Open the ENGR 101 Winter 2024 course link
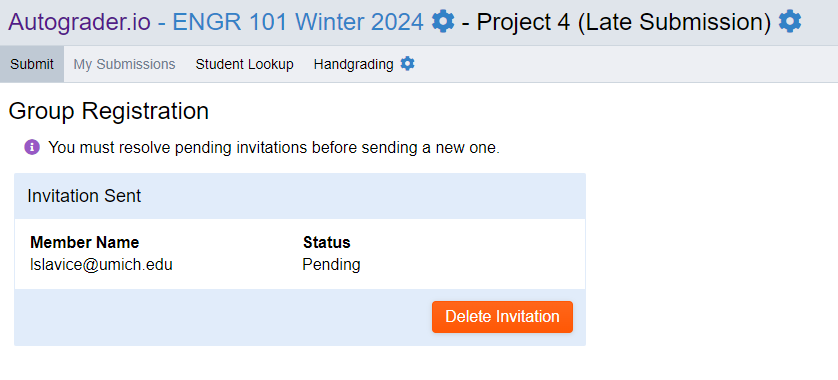Viewport: 838px width, 380px height. click(x=298, y=22)
